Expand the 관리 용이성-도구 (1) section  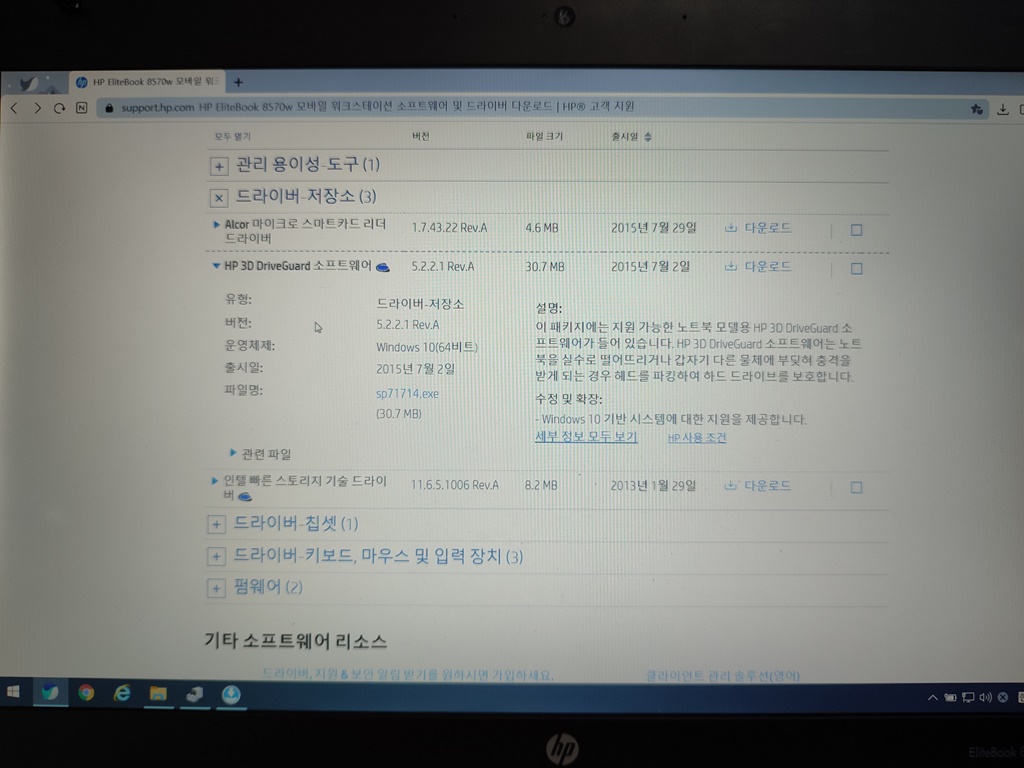coord(219,166)
